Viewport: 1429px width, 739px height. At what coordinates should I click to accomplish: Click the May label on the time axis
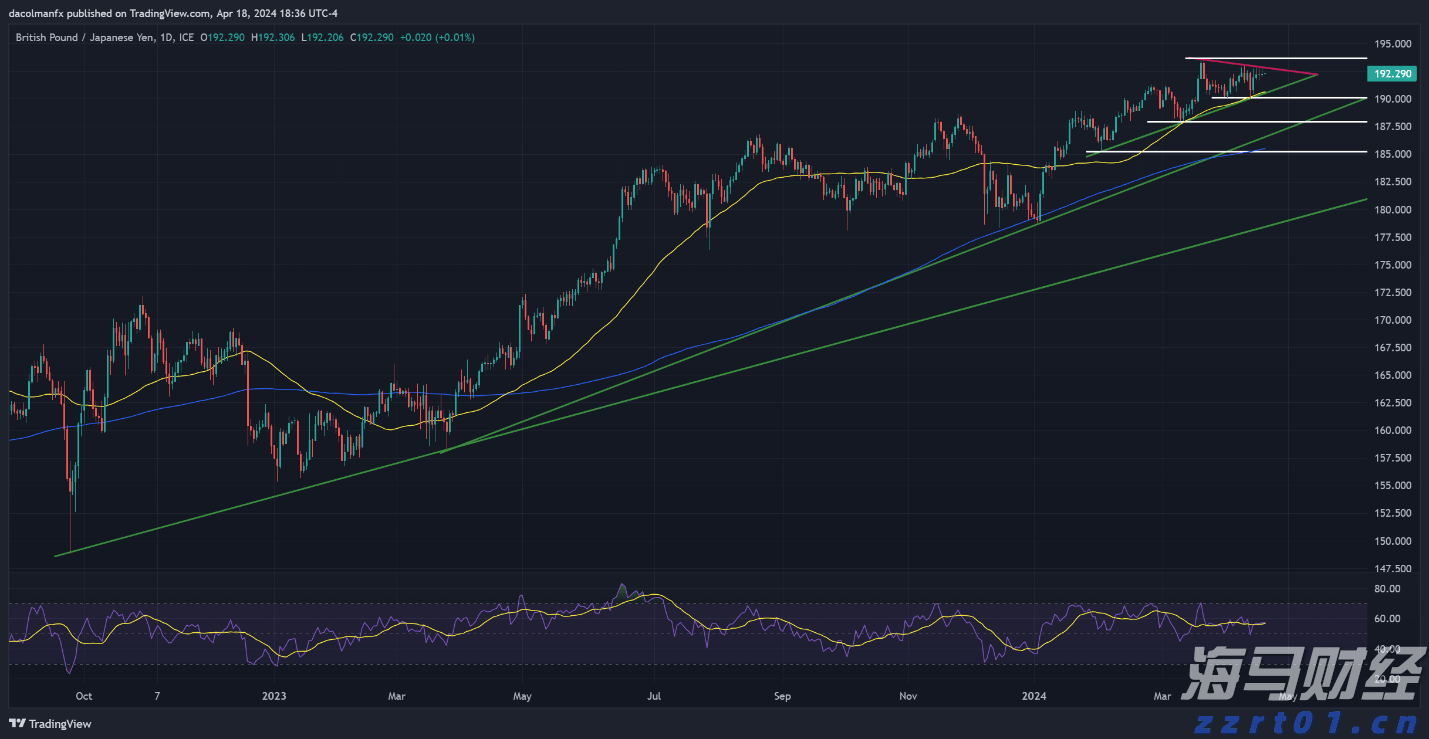coord(521,696)
